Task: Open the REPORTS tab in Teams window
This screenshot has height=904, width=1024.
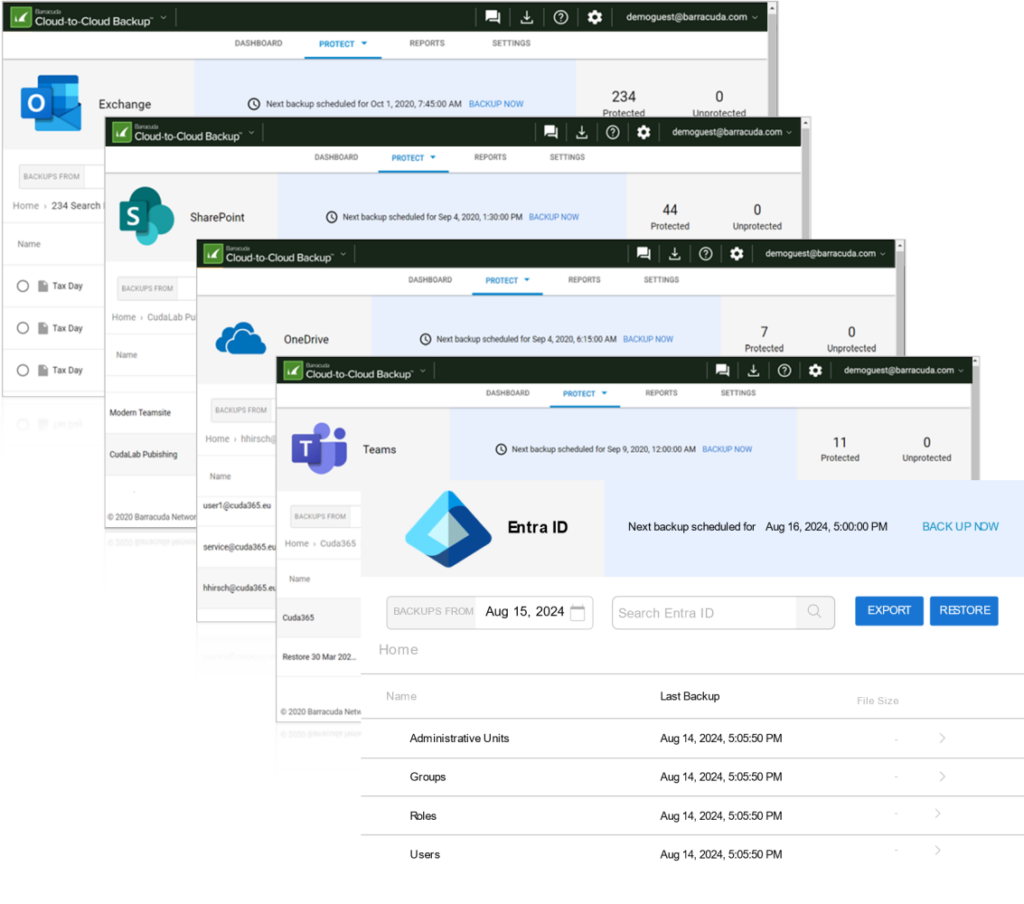Action: point(662,393)
